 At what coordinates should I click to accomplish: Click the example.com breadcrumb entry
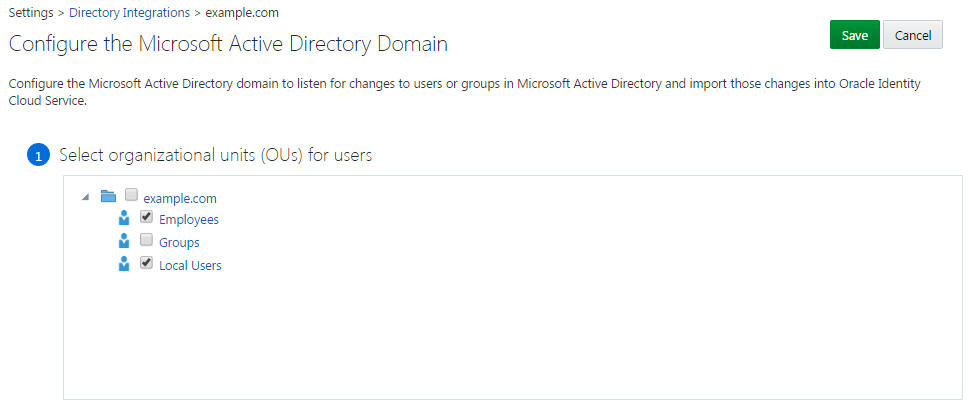(242, 13)
